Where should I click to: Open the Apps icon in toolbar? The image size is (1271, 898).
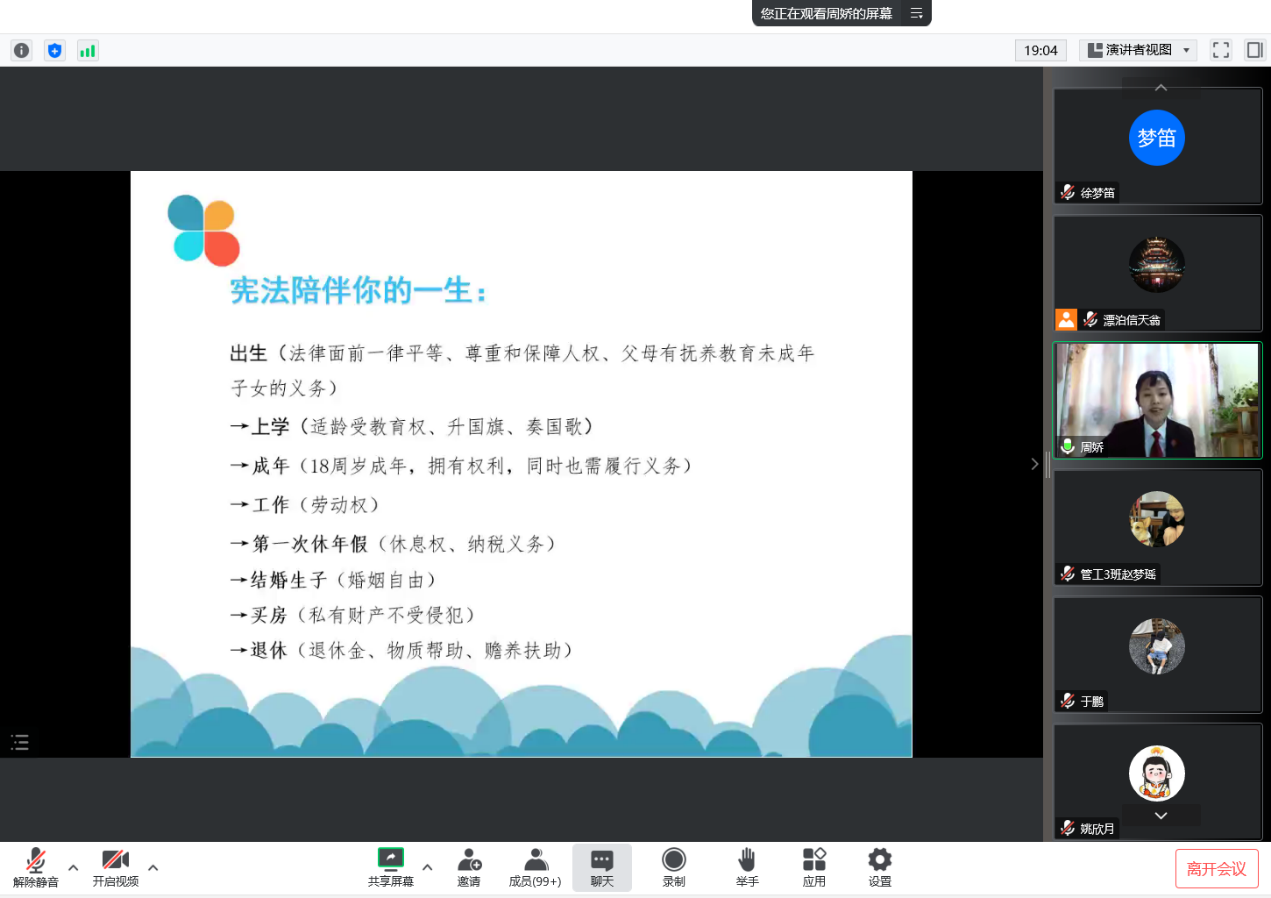coord(814,867)
